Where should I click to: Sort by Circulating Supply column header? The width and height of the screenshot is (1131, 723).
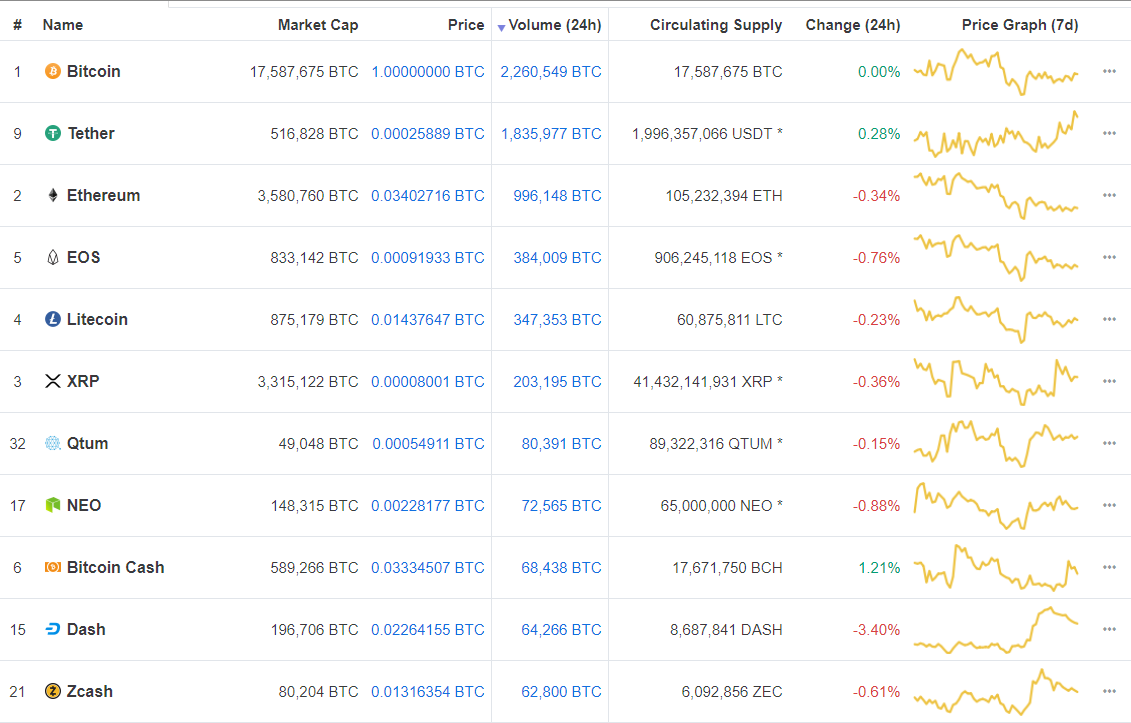pos(716,25)
